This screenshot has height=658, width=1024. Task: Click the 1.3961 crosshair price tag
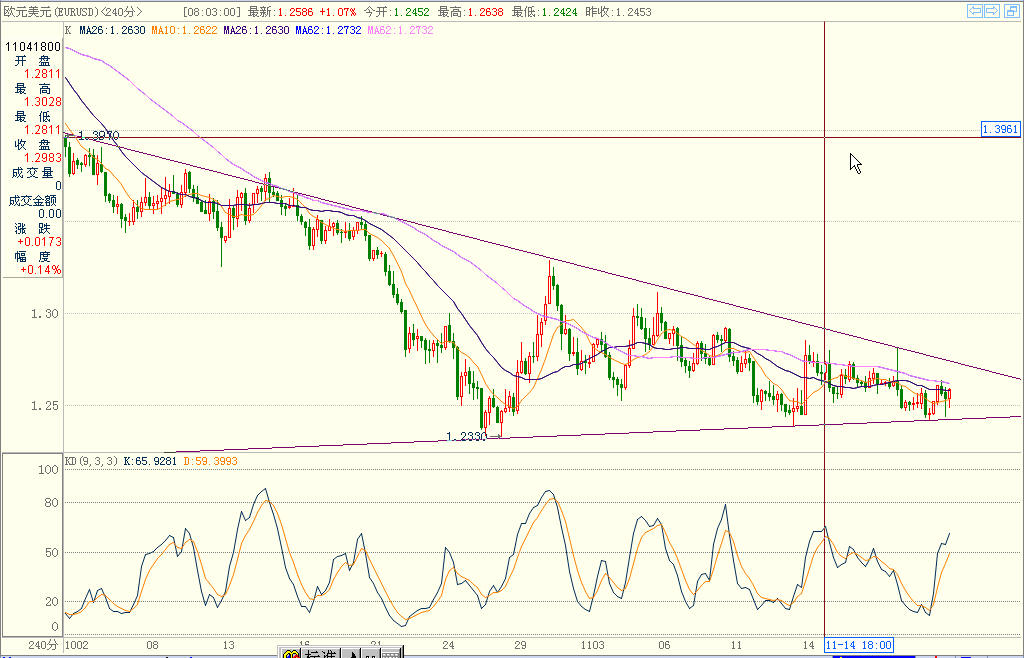tap(1000, 129)
